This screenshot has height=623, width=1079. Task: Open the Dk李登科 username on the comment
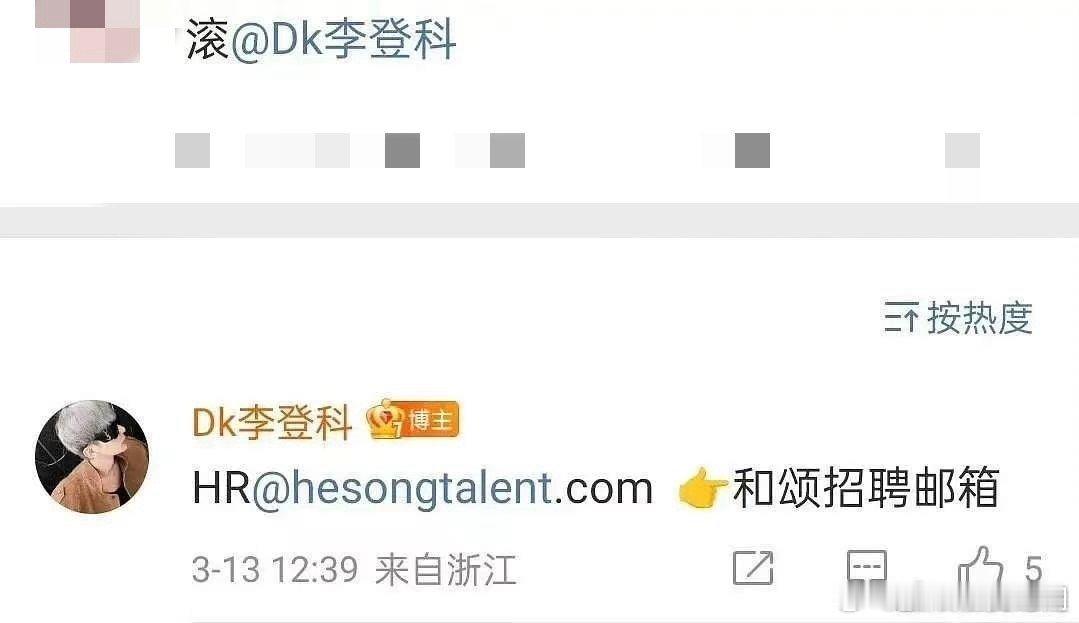[273, 421]
